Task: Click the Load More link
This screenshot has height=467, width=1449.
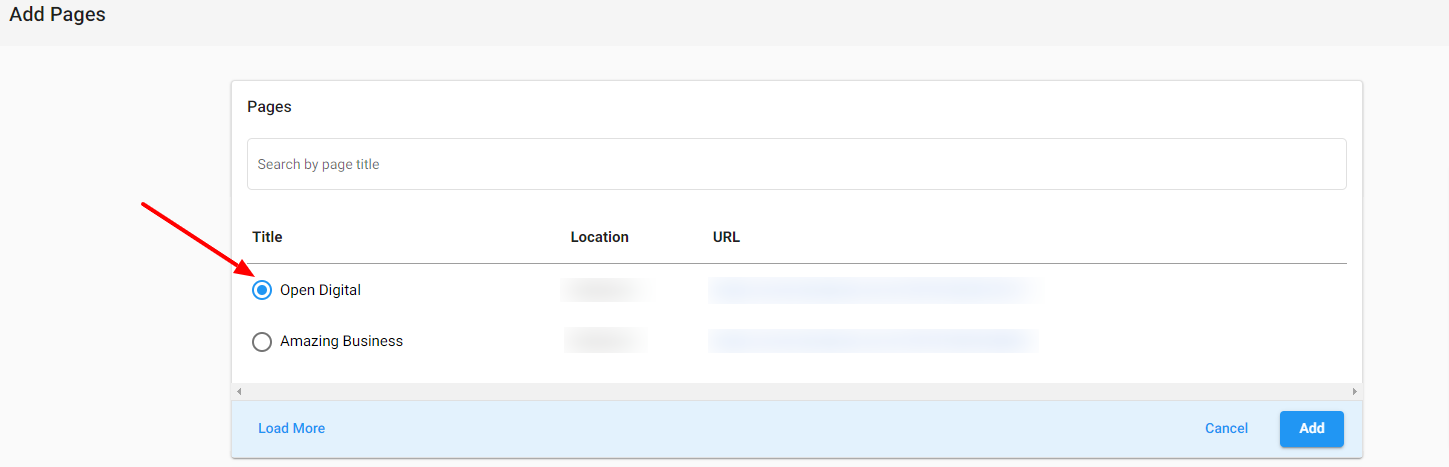Action: [291, 428]
